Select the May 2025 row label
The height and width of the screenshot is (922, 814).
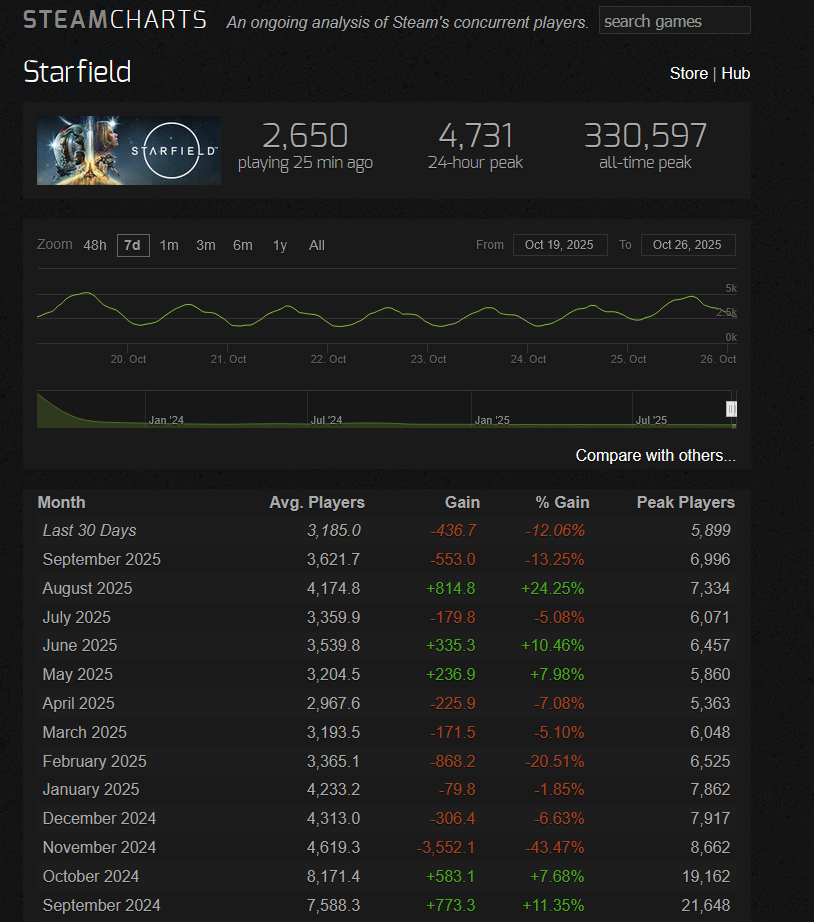tap(77, 674)
